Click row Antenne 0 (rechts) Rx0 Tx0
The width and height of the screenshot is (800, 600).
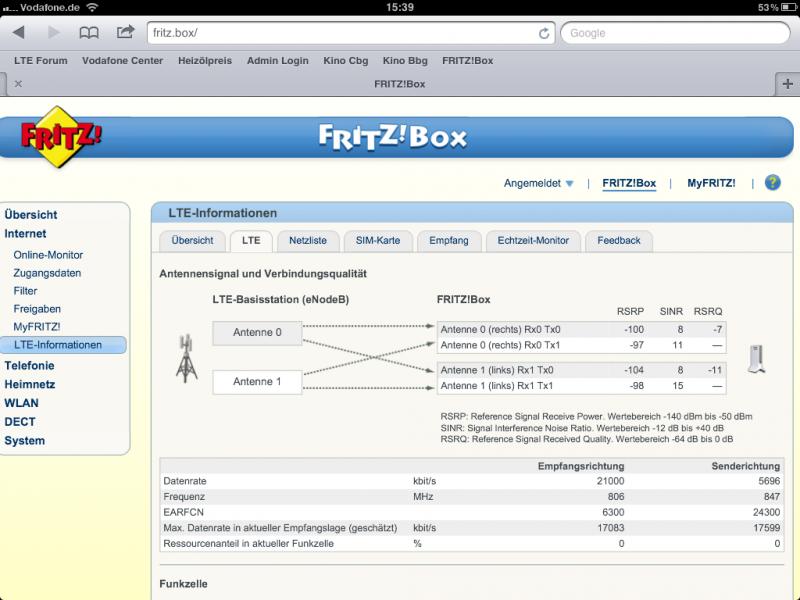click(582, 330)
